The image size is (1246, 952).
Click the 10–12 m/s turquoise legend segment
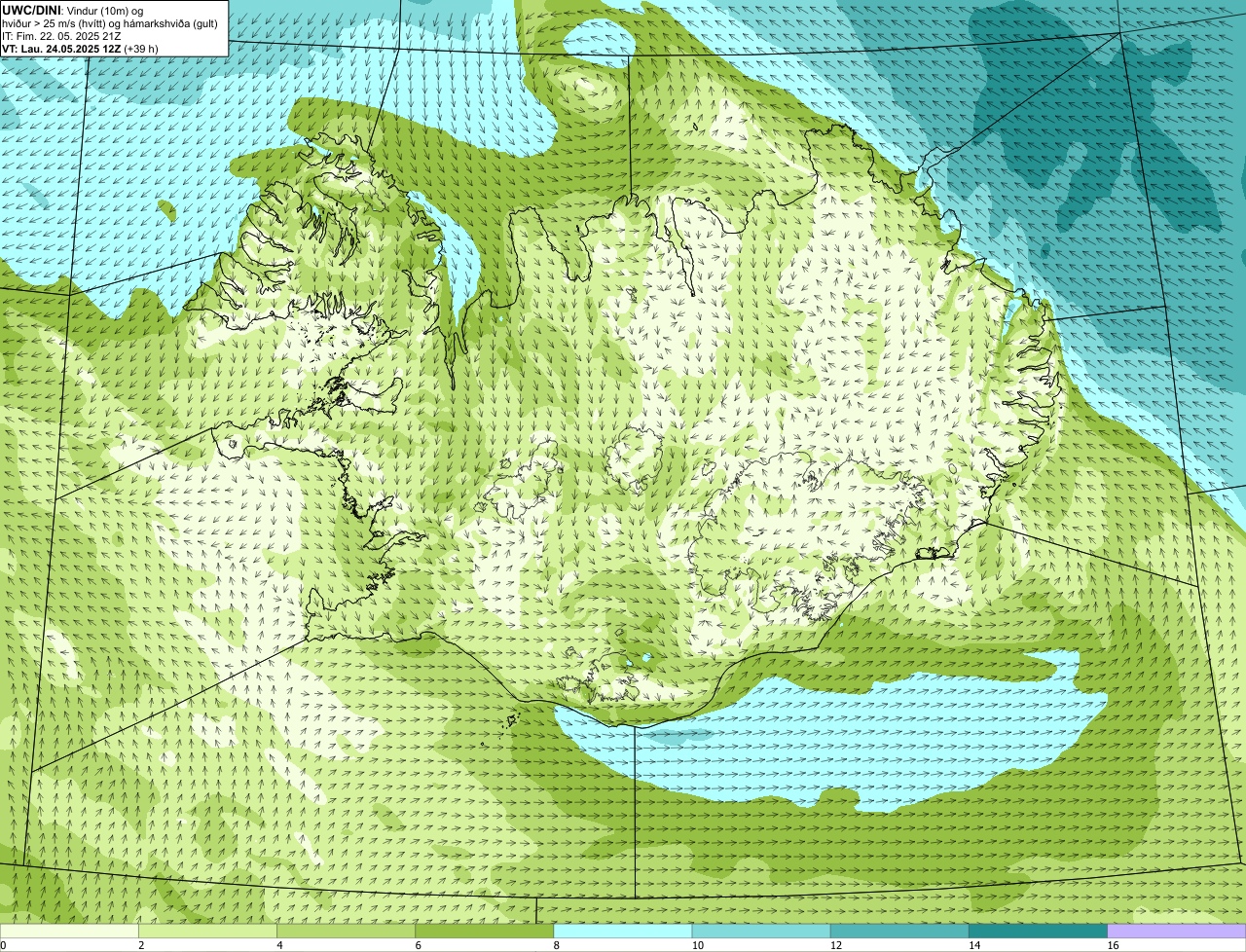(x=761, y=931)
